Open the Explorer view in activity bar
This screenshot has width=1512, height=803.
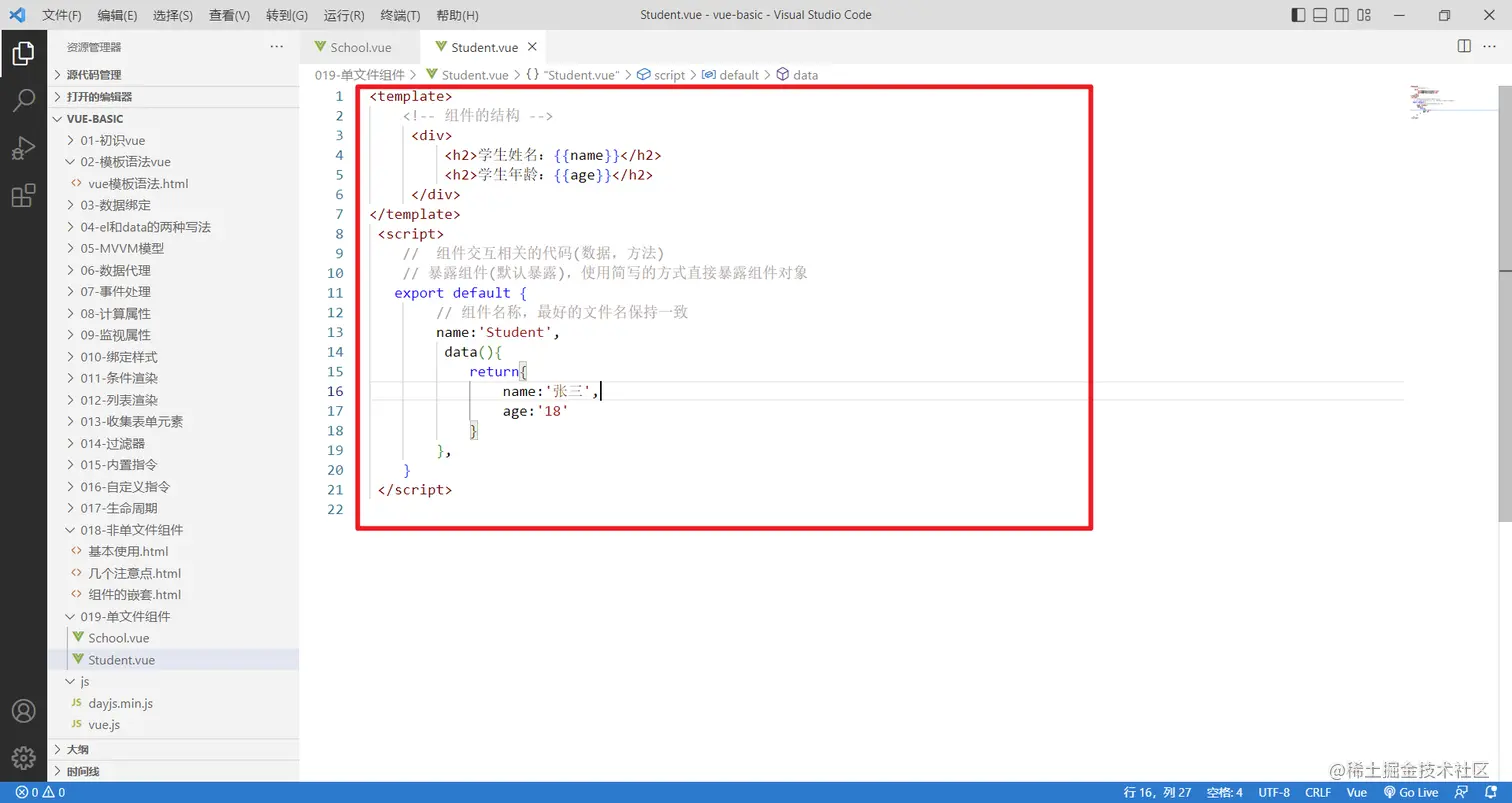coord(23,54)
